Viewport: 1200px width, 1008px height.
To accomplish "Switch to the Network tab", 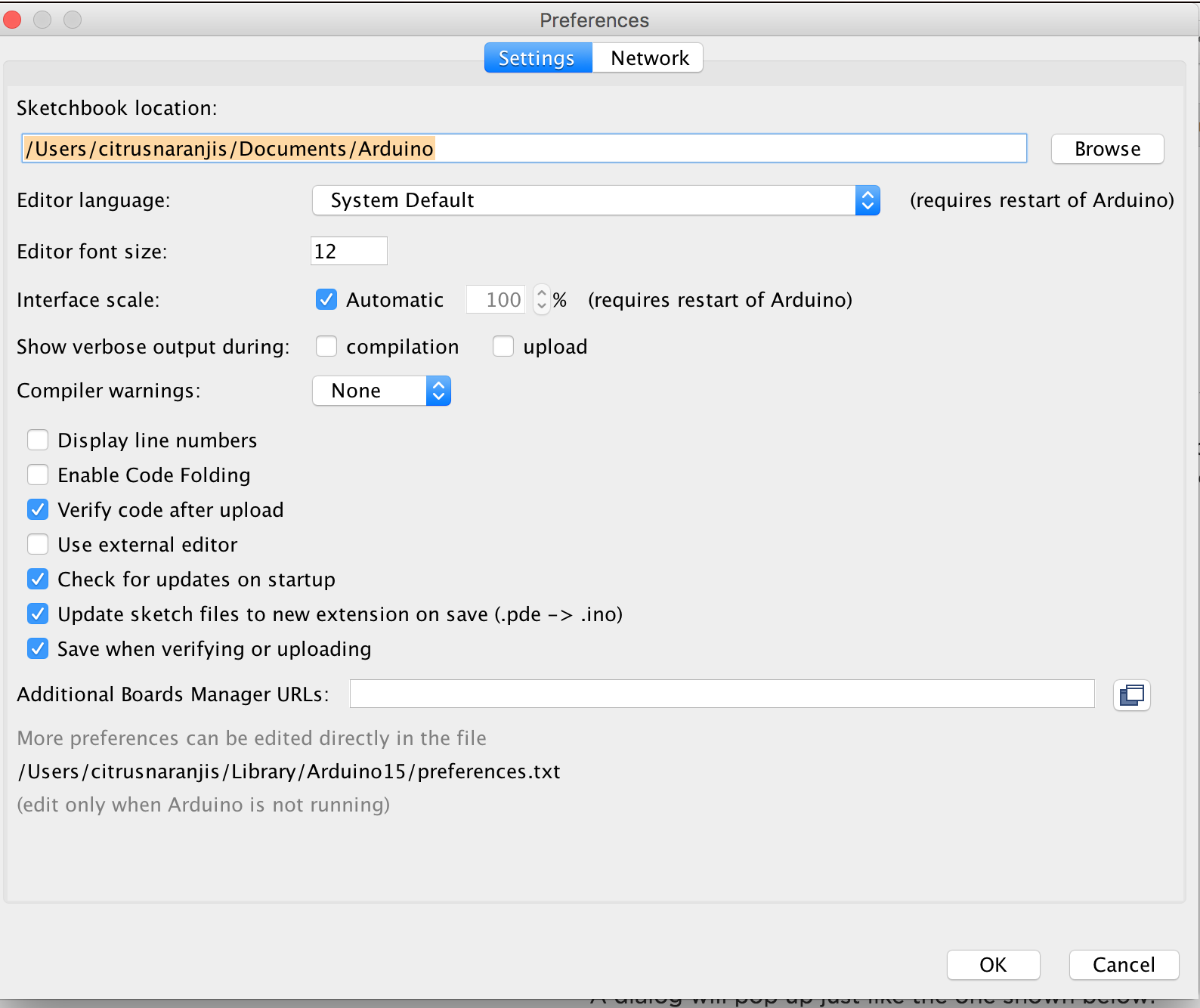I will [648, 58].
